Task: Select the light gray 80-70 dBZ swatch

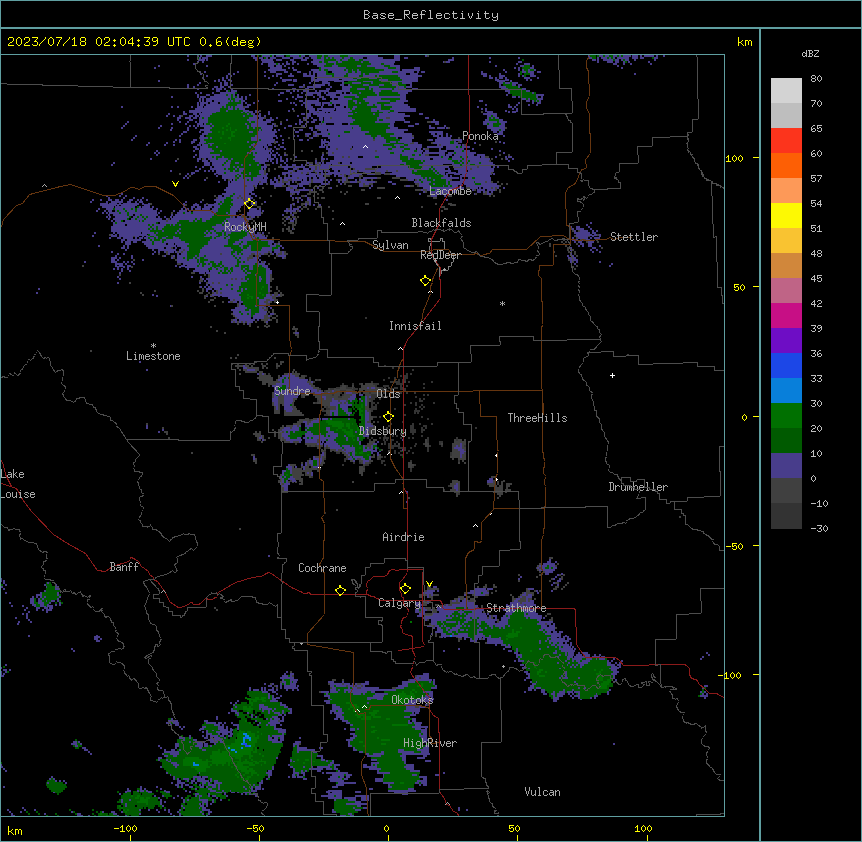Action: point(786,91)
